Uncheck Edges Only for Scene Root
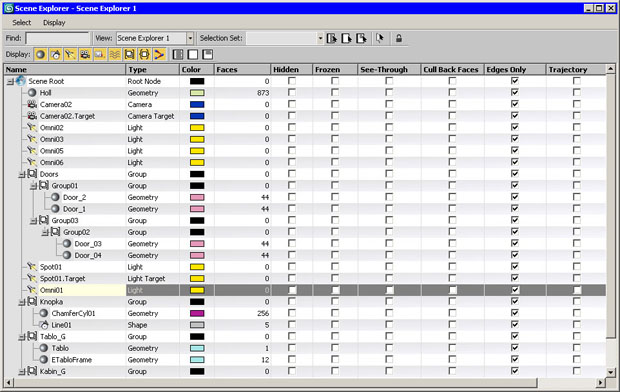620x392 pixels. click(x=515, y=81)
